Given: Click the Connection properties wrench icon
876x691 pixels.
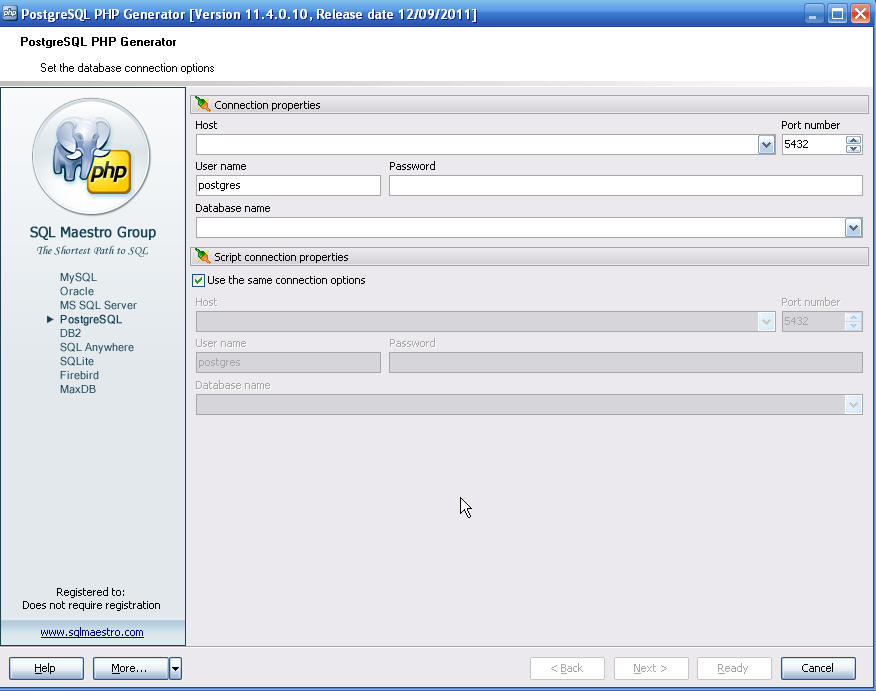Looking at the screenshot, I should [201, 104].
